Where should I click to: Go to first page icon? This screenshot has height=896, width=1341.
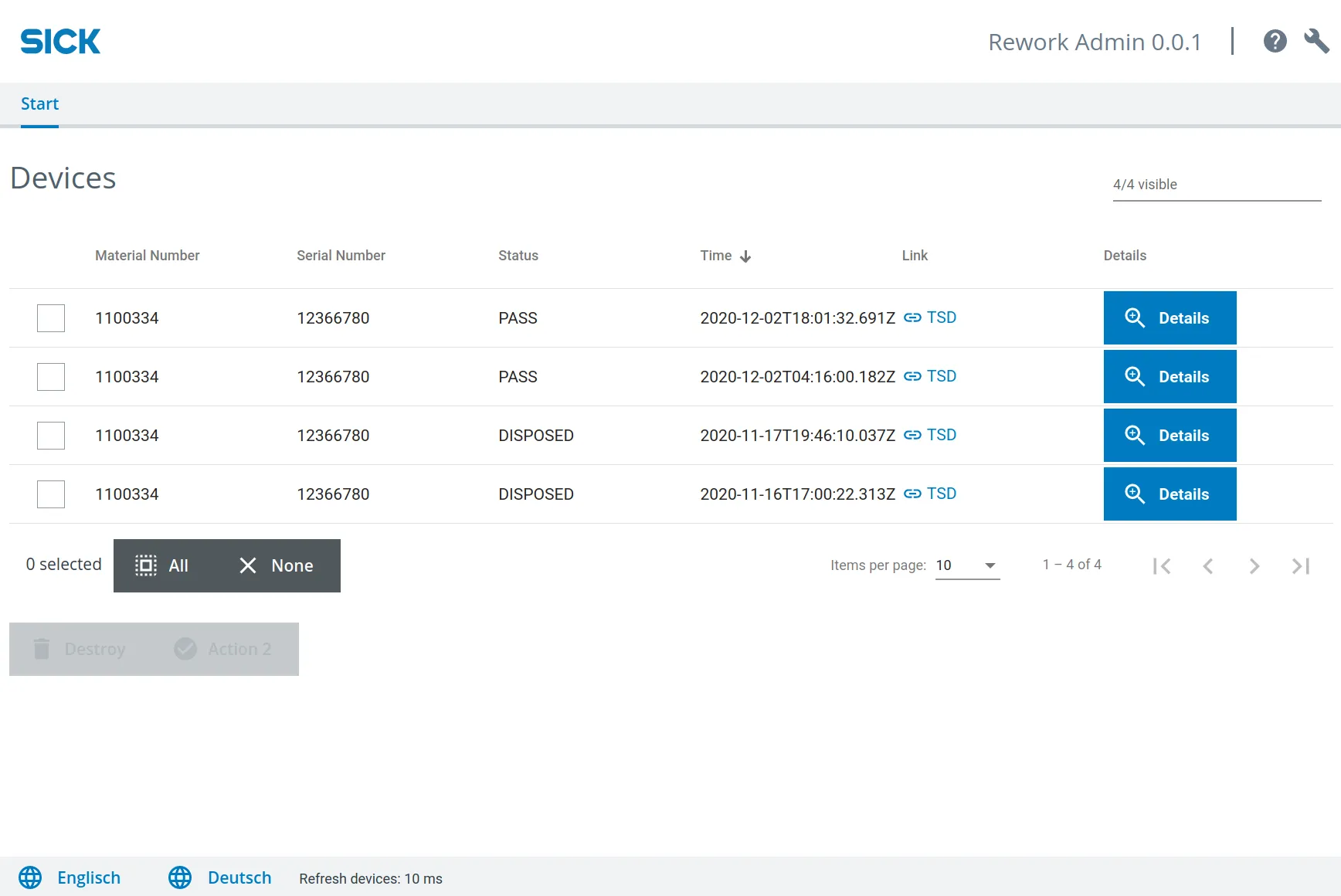1162,566
